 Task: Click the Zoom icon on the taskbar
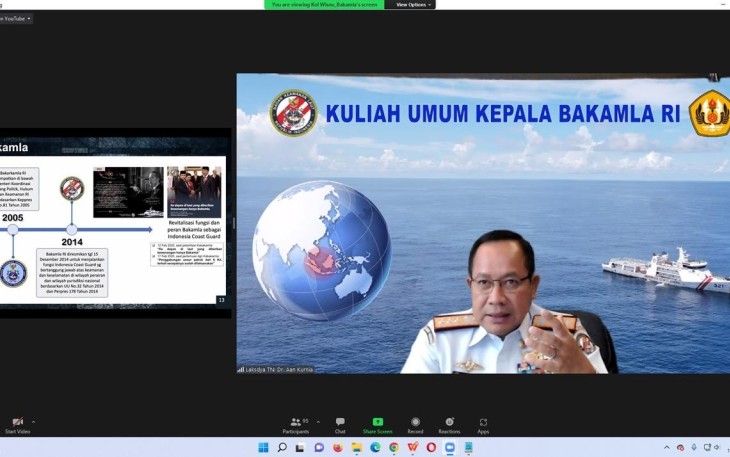point(450,448)
